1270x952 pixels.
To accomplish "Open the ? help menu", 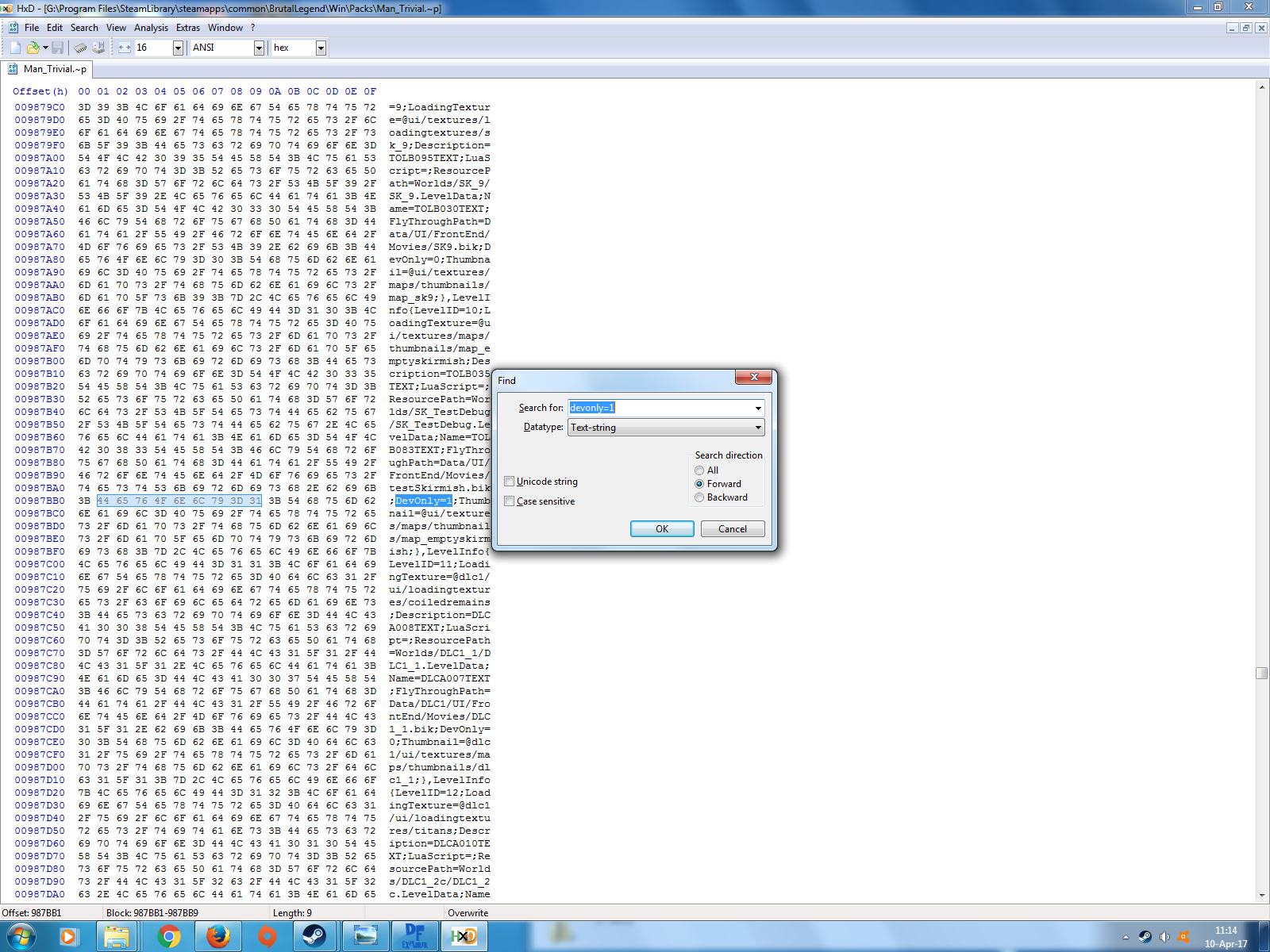I will point(253,28).
